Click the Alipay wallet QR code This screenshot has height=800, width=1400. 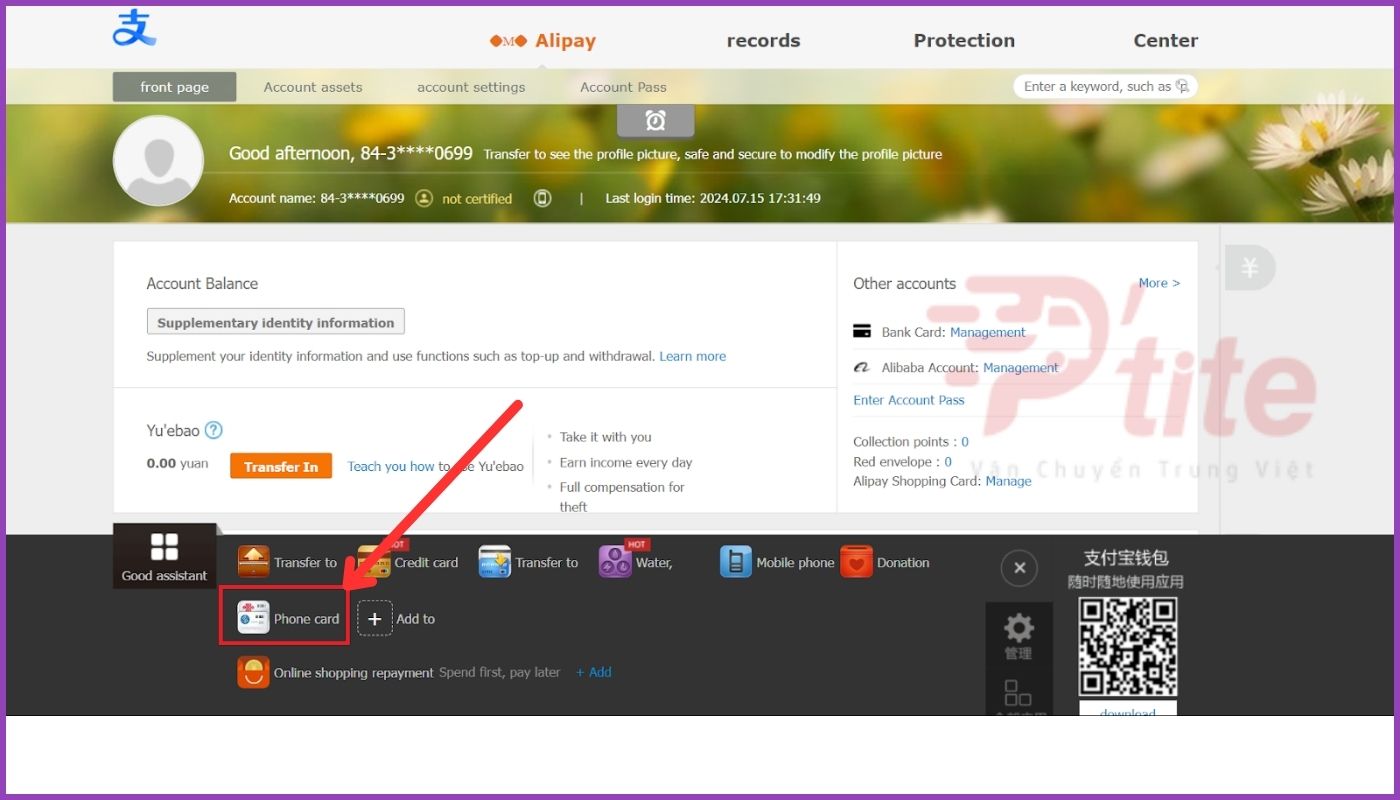(1127, 647)
